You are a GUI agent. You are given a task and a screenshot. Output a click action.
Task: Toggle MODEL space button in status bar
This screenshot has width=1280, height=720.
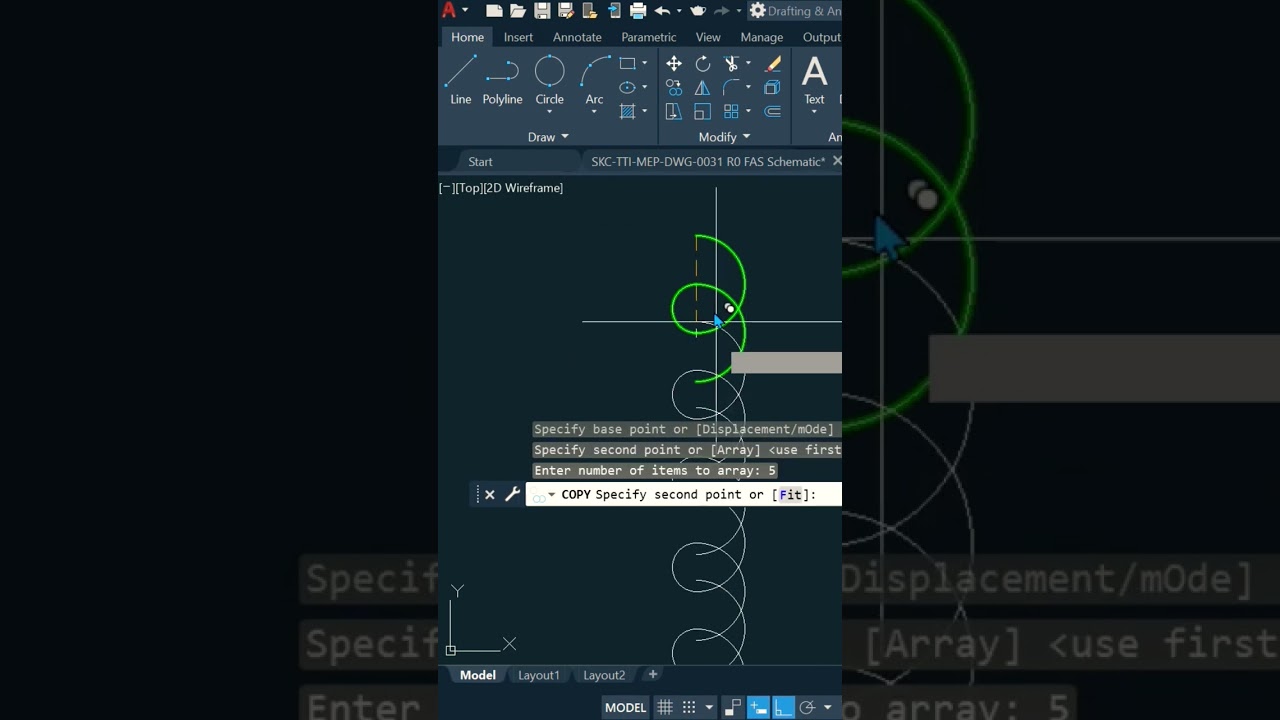click(x=625, y=707)
